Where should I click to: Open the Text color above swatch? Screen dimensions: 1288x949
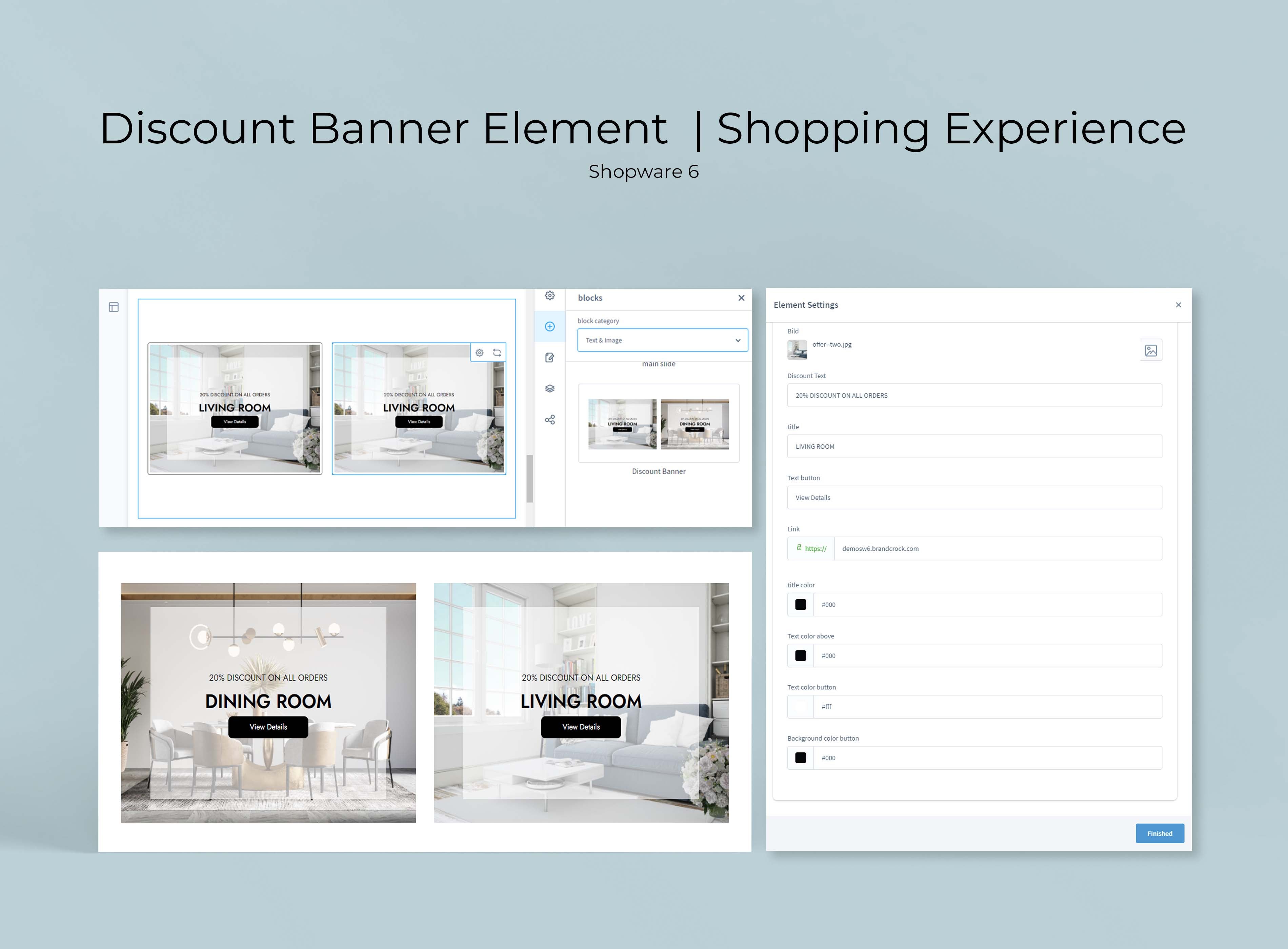[800, 655]
